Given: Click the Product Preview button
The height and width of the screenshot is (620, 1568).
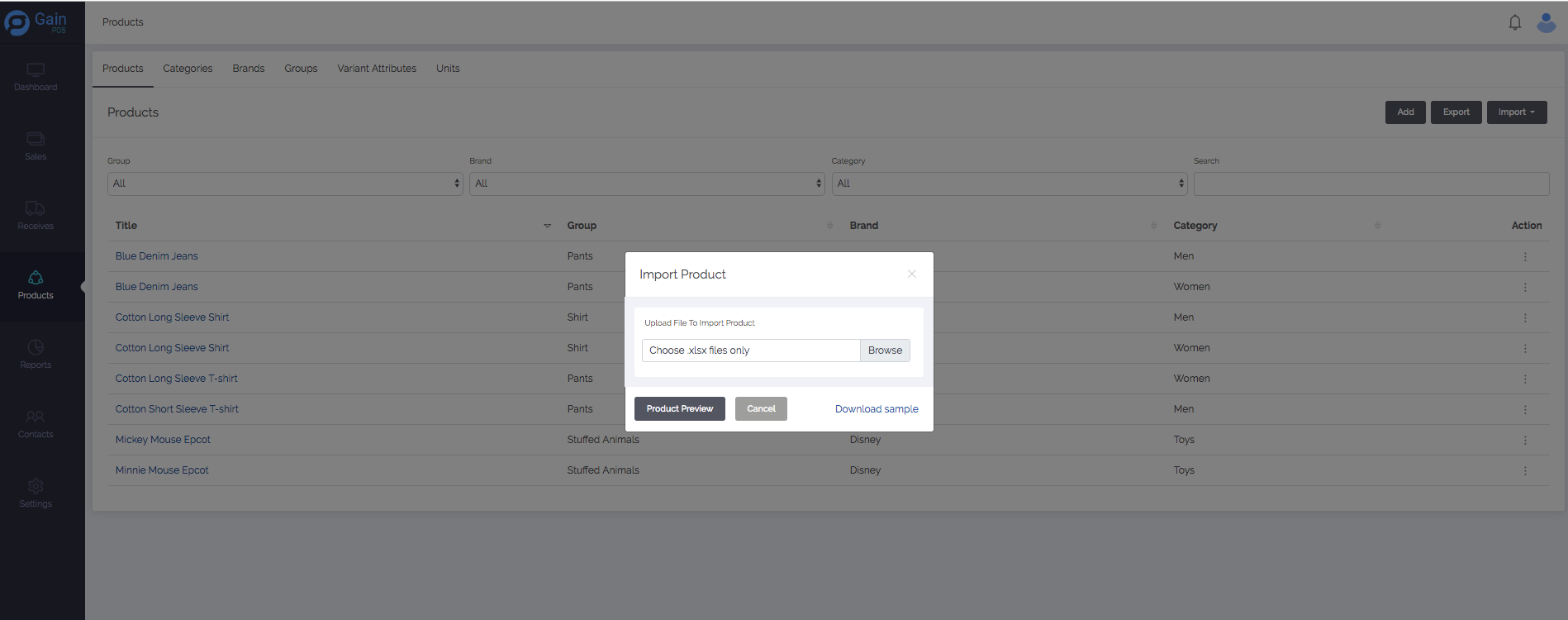Looking at the screenshot, I should [679, 408].
